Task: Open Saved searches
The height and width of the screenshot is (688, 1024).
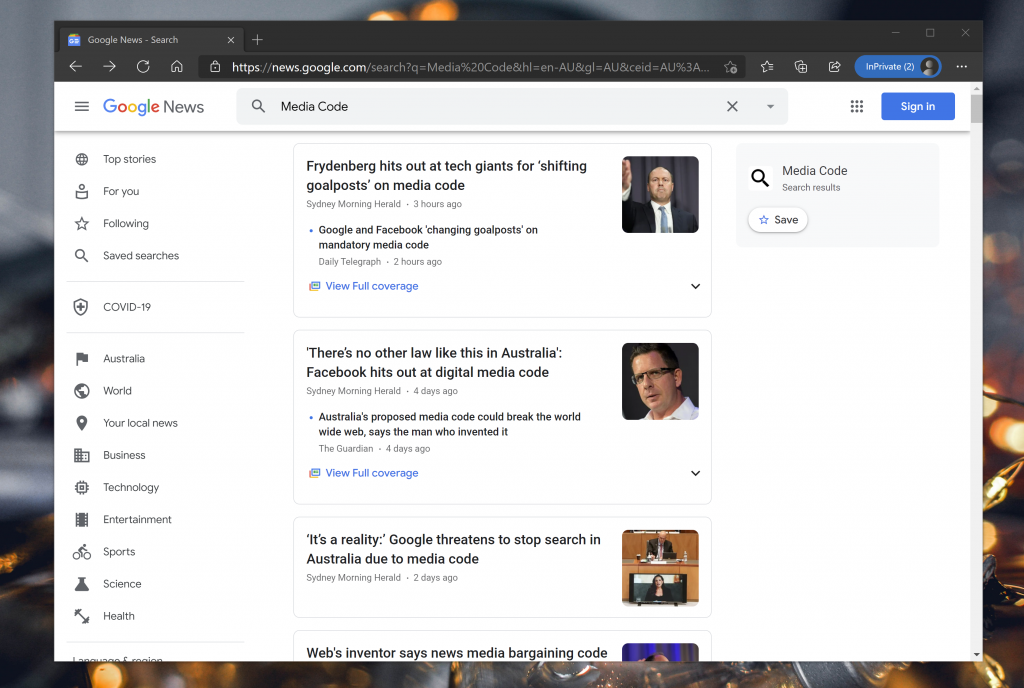Action: tap(141, 255)
